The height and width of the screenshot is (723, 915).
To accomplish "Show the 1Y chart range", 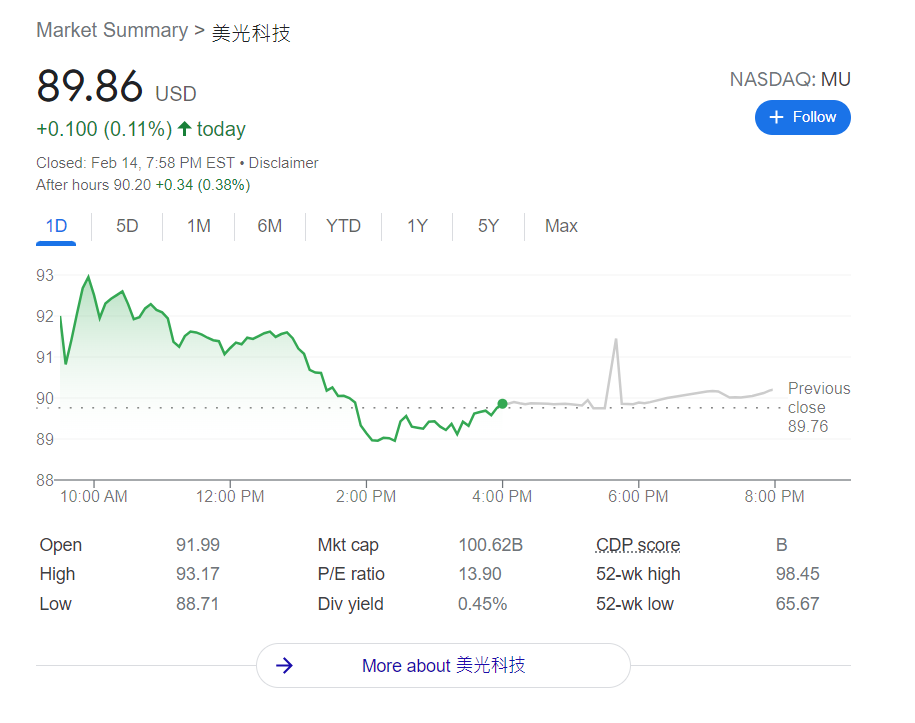I will pyautogui.click(x=417, y=226).
